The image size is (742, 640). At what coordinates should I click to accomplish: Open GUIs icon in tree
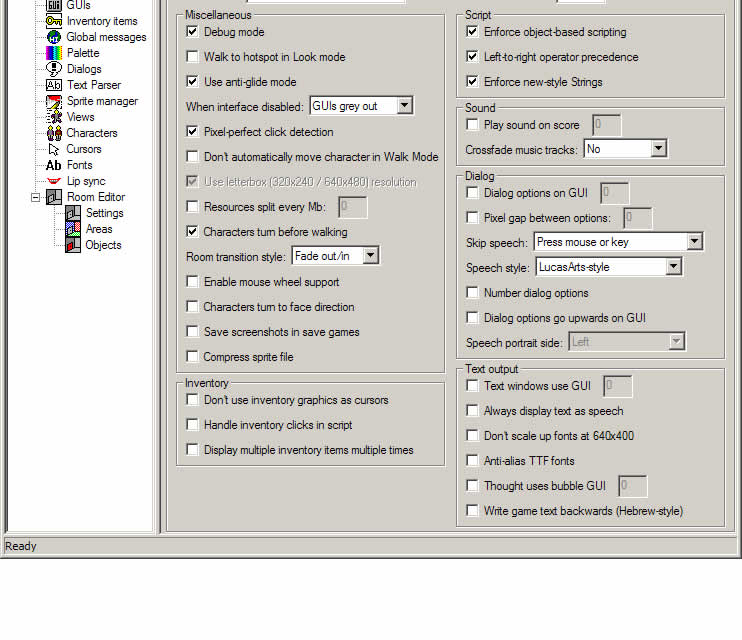[53, 5]
